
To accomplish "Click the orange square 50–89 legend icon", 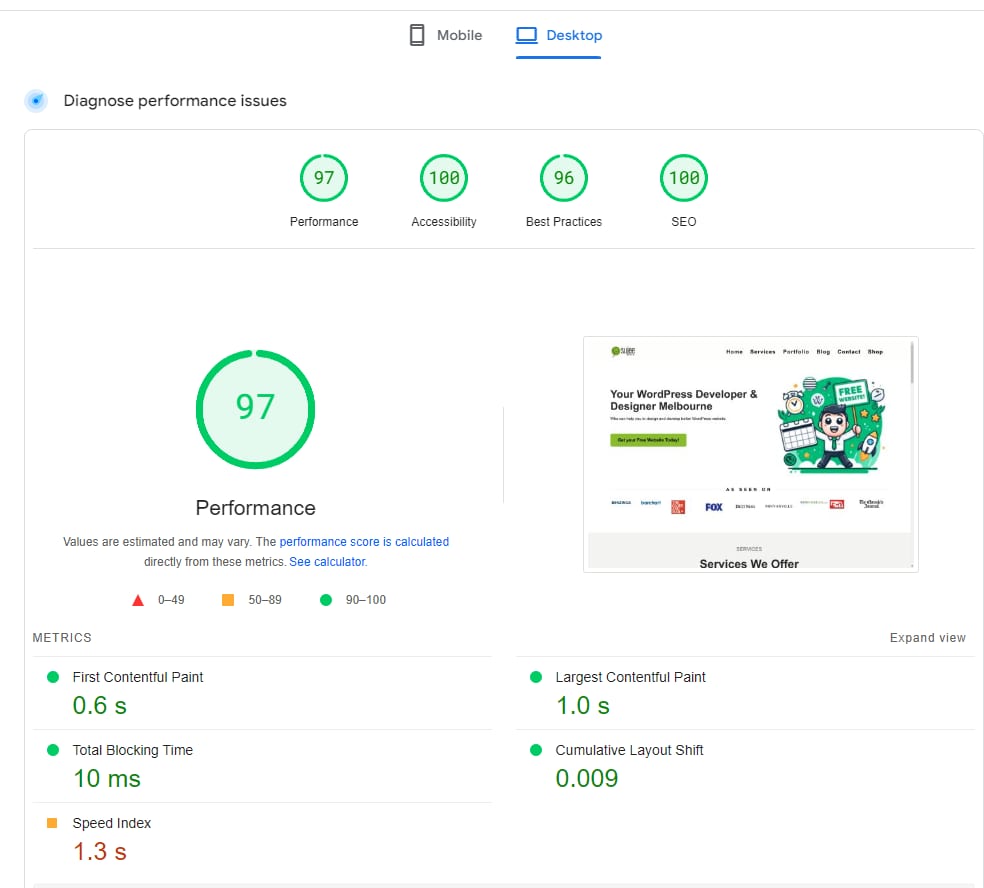I will (228, 600).
